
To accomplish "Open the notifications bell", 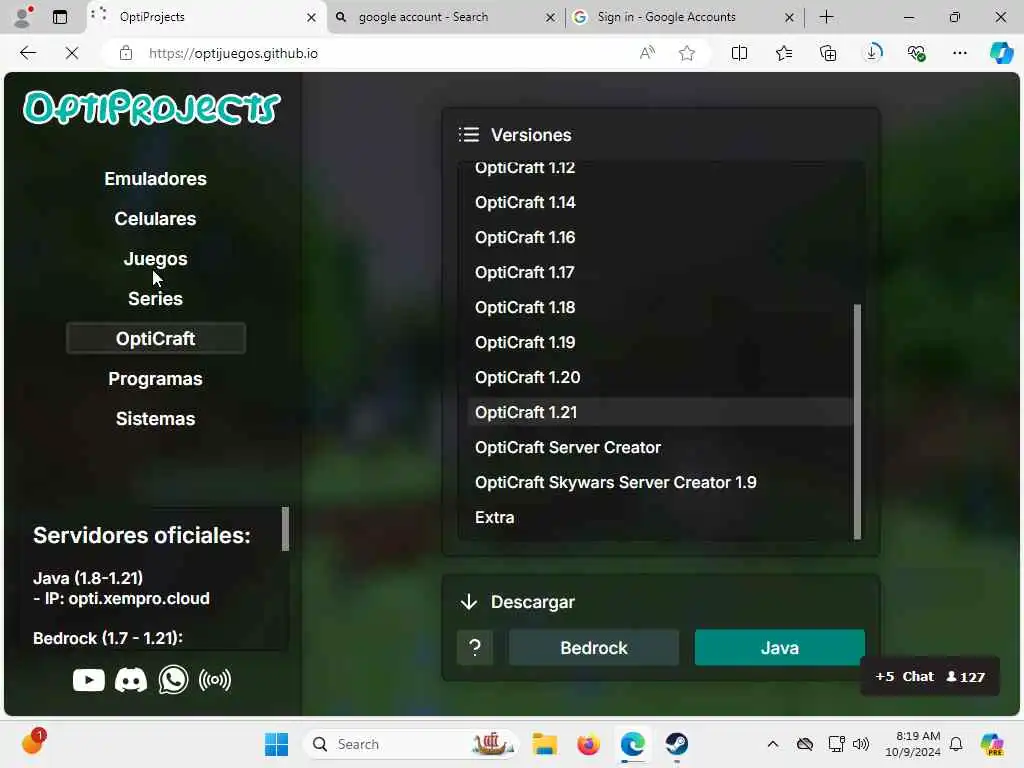I will [956, 744].
